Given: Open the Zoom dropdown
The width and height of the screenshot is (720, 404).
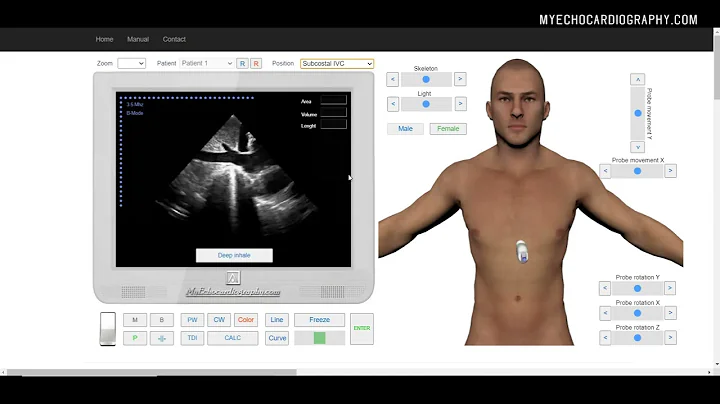Looking at the screenshot, I should (x=131, y=63).
